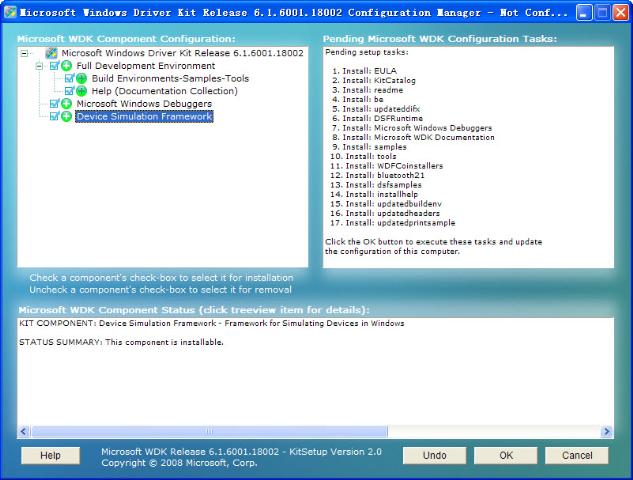Click pending task '13. Install: dsfsamples'
633x480 pixels.
tap(375, 184)
